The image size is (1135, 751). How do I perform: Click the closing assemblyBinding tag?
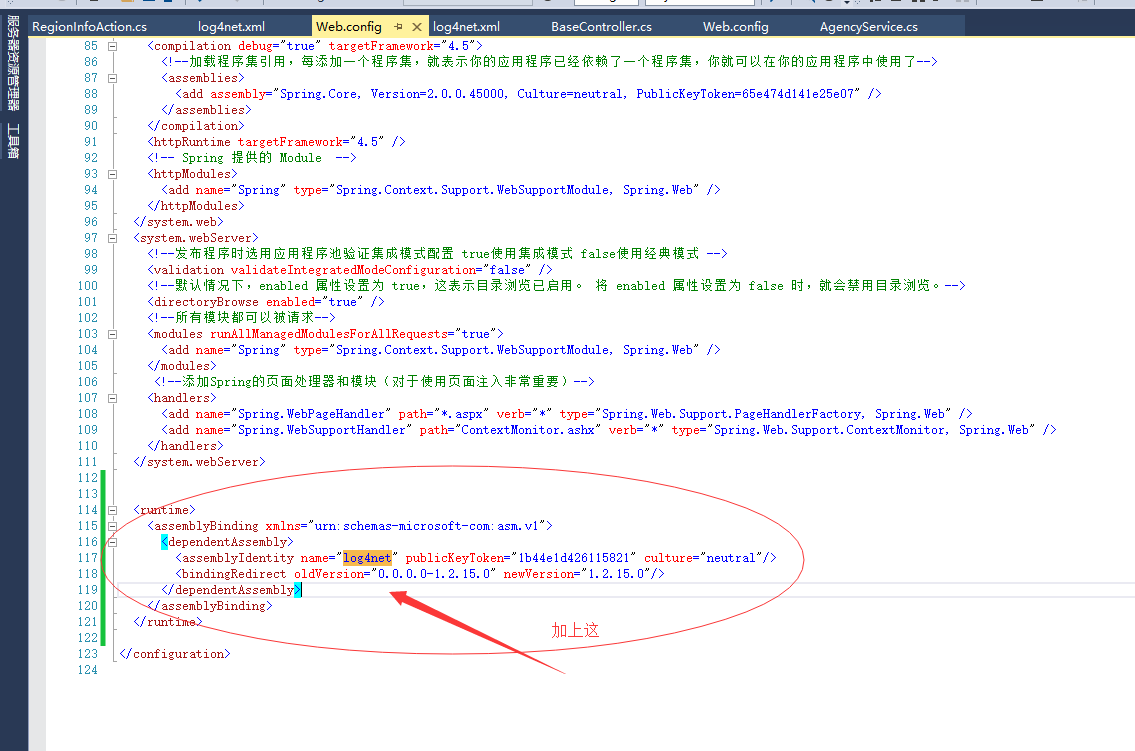pos(210,606)
